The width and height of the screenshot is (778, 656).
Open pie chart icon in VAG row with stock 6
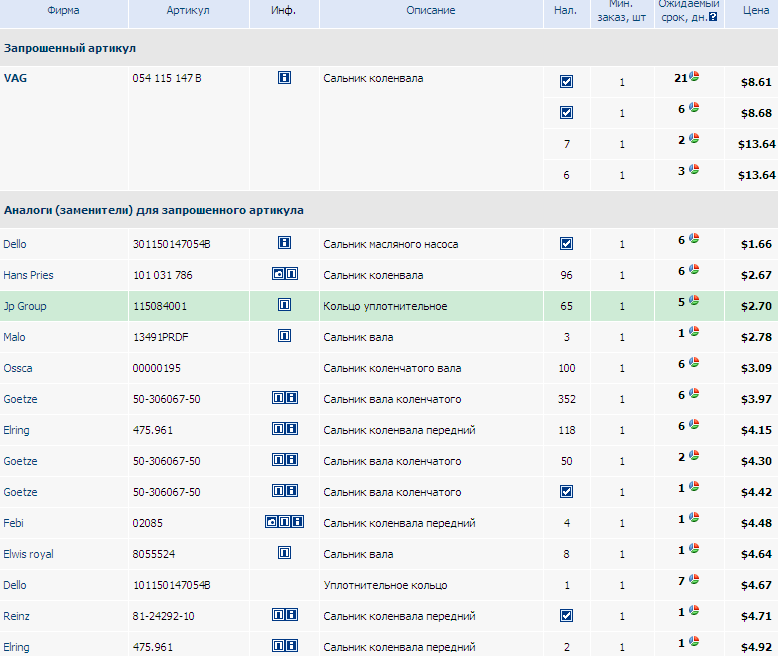tap(694, 169)
